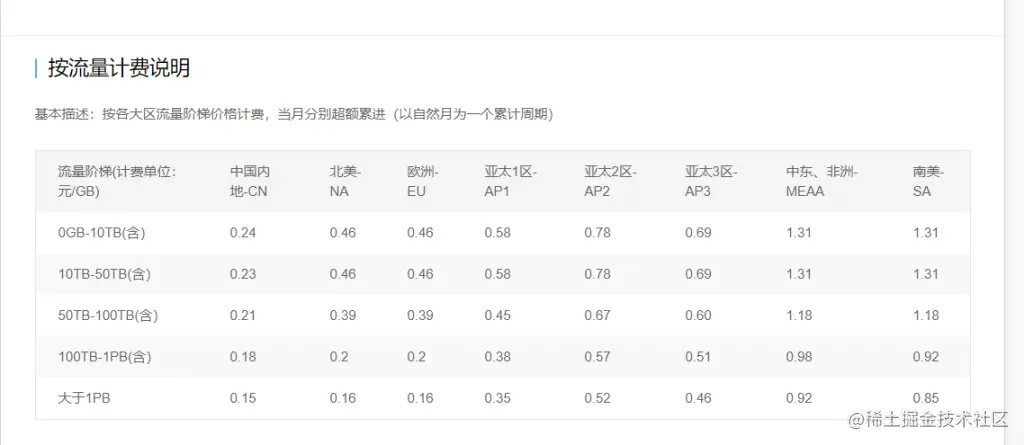This screenshot has width=1024, height=445.
Task: Select the 50TB-100TB(含) row label
Action: point(108,316)
